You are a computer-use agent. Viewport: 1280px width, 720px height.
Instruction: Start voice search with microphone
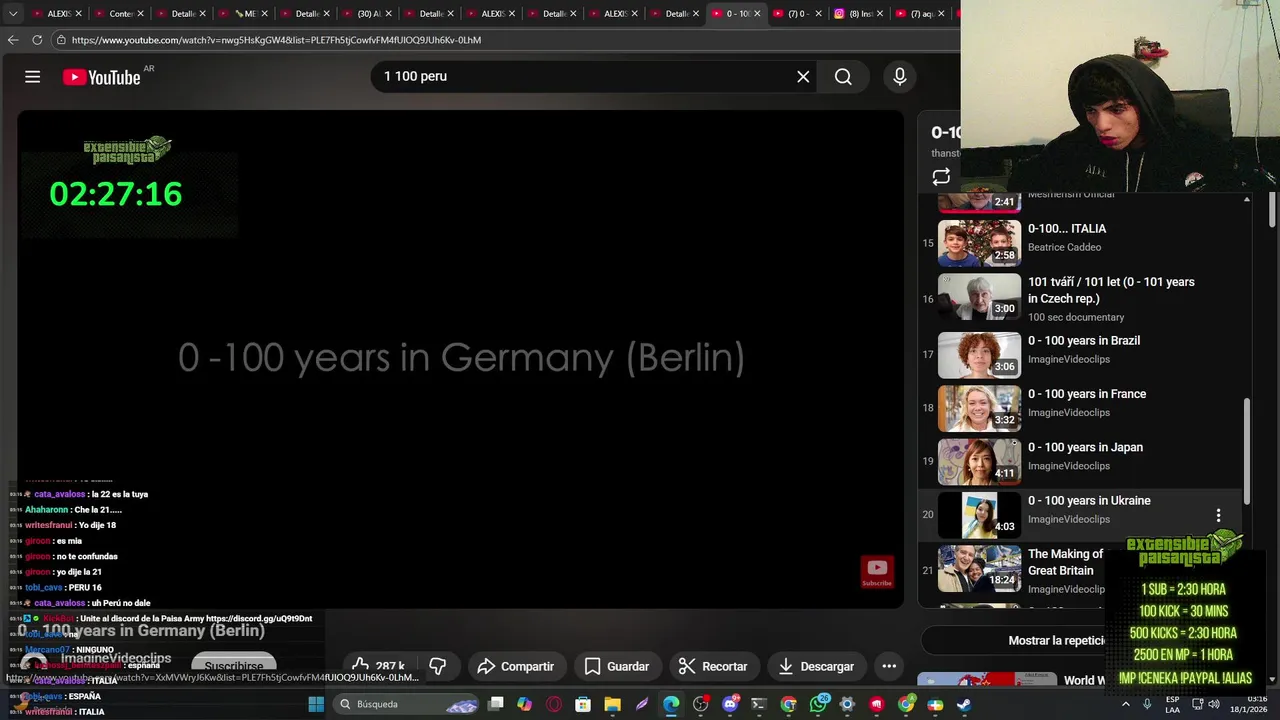tap(899, 76)
